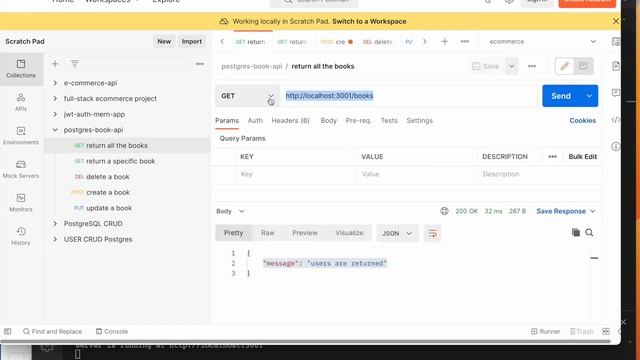Open the Save button dropdown arrow
640x360 pixels.
pyautogui.click(x=511, y=66)
